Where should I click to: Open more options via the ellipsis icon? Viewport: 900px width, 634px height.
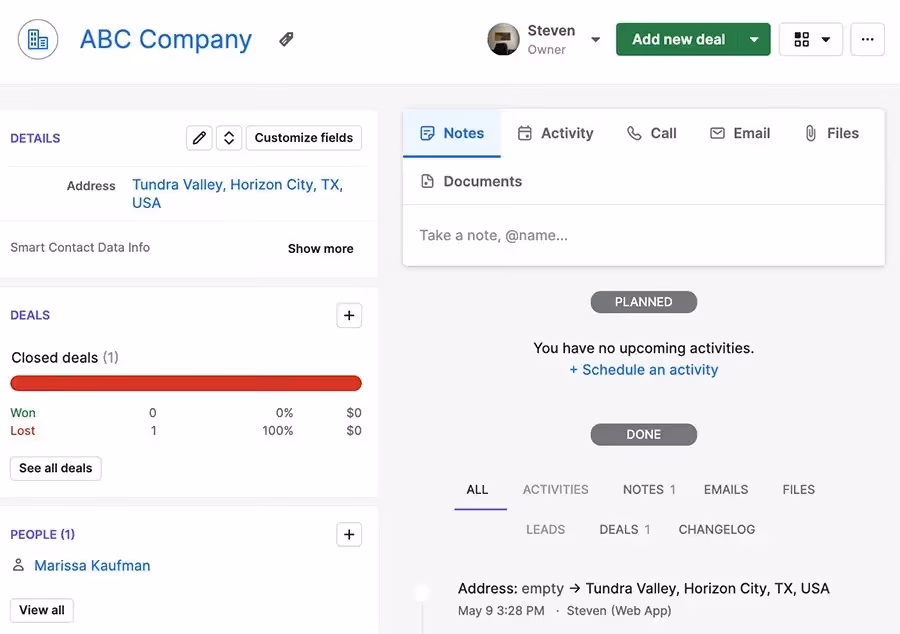867,39
